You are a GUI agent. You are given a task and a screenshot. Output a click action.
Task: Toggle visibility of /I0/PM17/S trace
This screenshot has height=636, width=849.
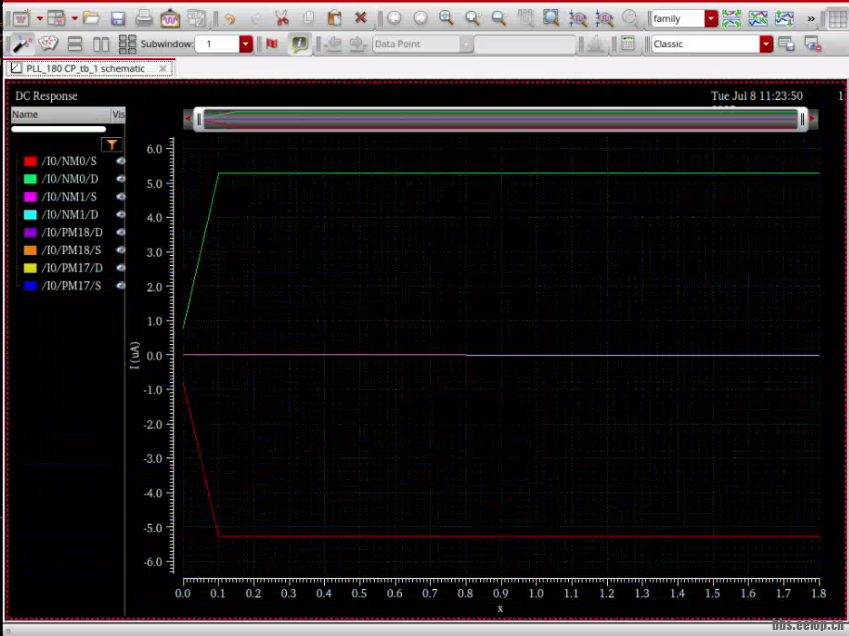pos(120,286)
